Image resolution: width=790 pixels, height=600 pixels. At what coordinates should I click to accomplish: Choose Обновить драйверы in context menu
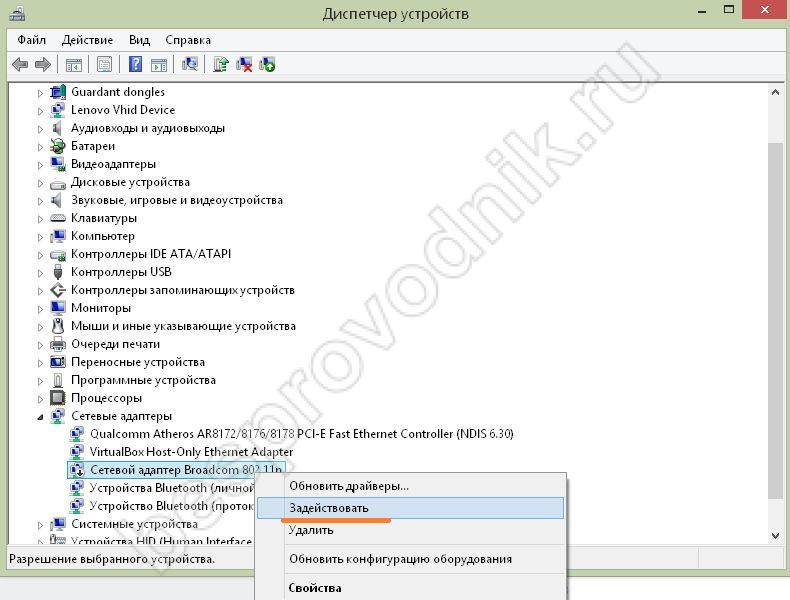pyautogui.click(x=411, y=486)
